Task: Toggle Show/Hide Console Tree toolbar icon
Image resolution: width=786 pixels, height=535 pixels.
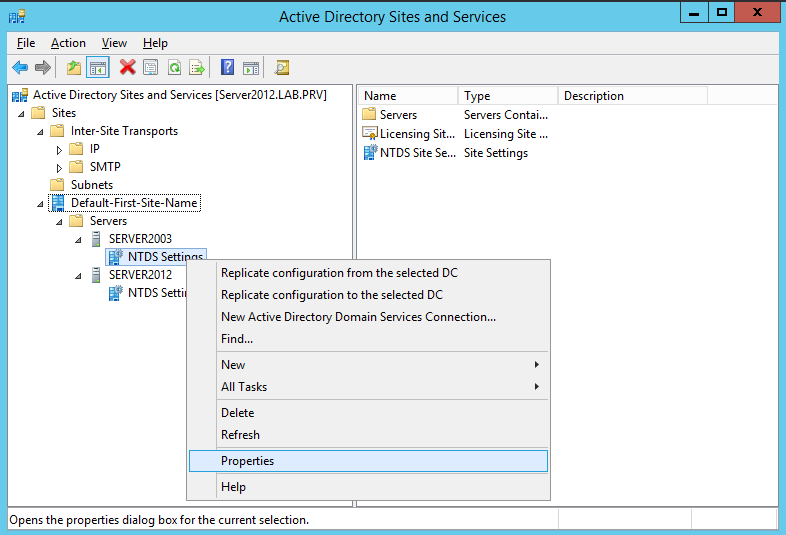Action: tap(98, 68)
